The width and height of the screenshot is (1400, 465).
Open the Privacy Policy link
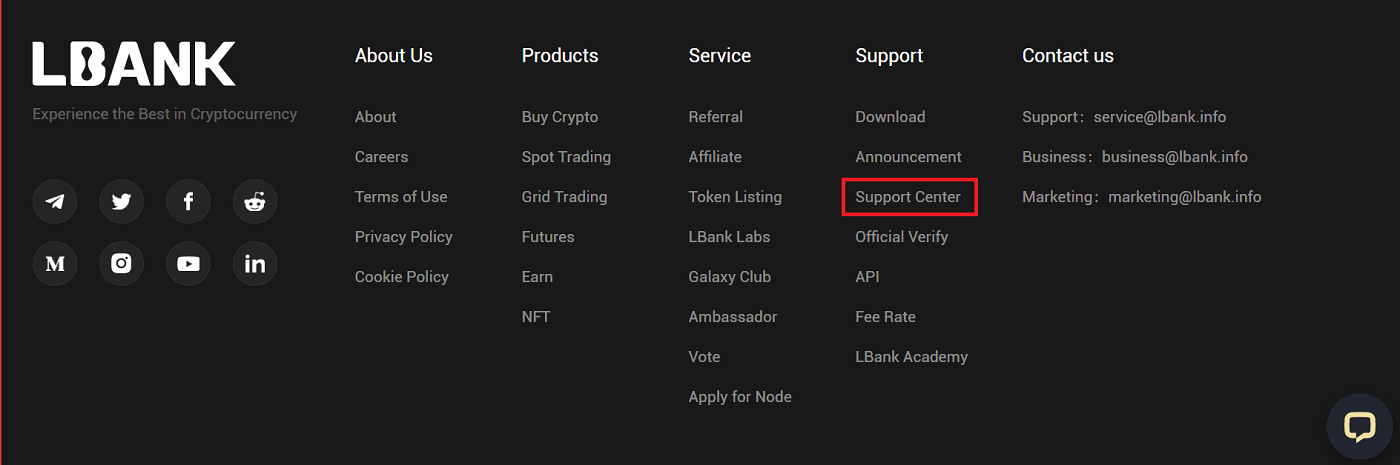pyautogui.click(x=403, y=237)
